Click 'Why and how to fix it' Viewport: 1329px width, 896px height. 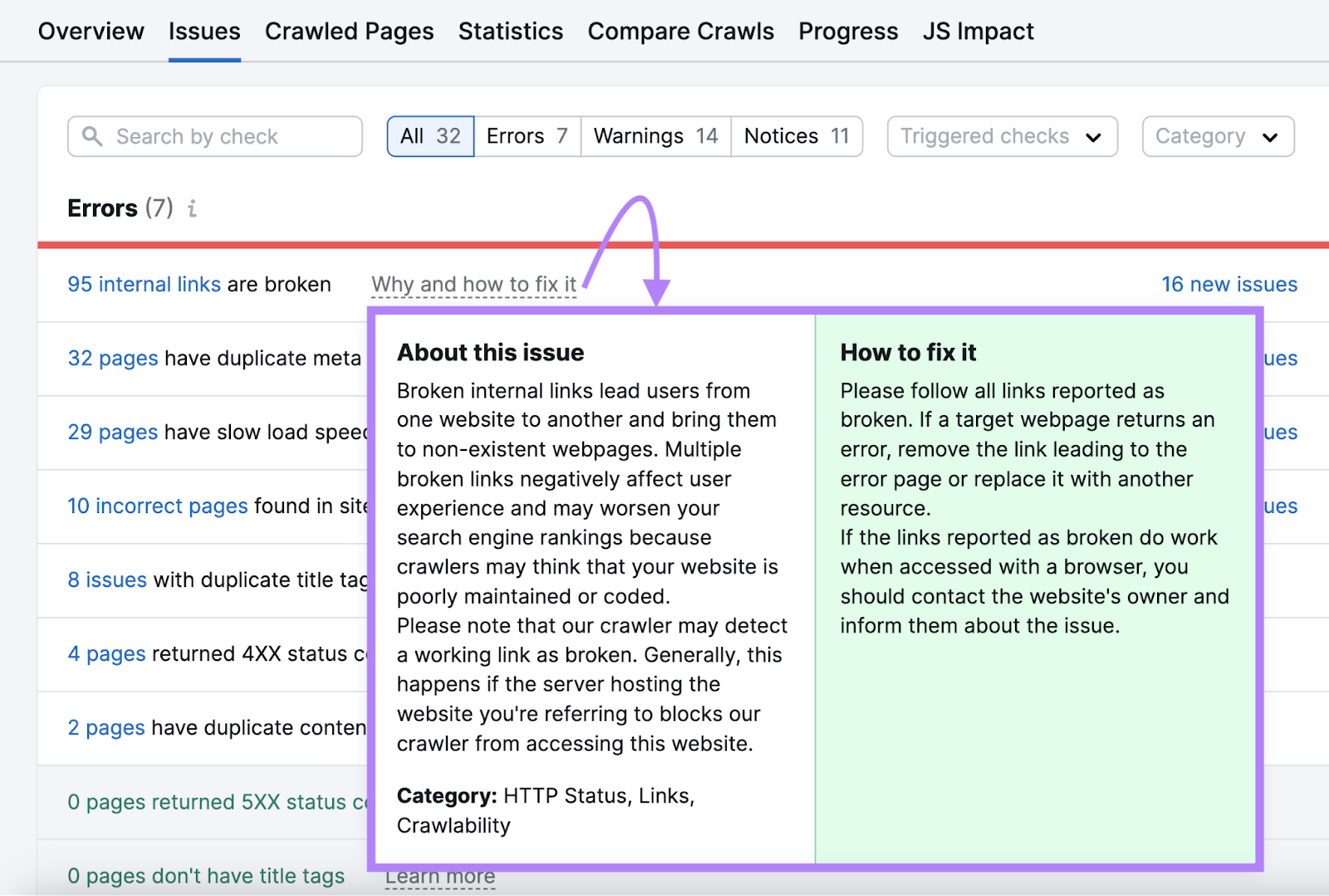(473, 284)
